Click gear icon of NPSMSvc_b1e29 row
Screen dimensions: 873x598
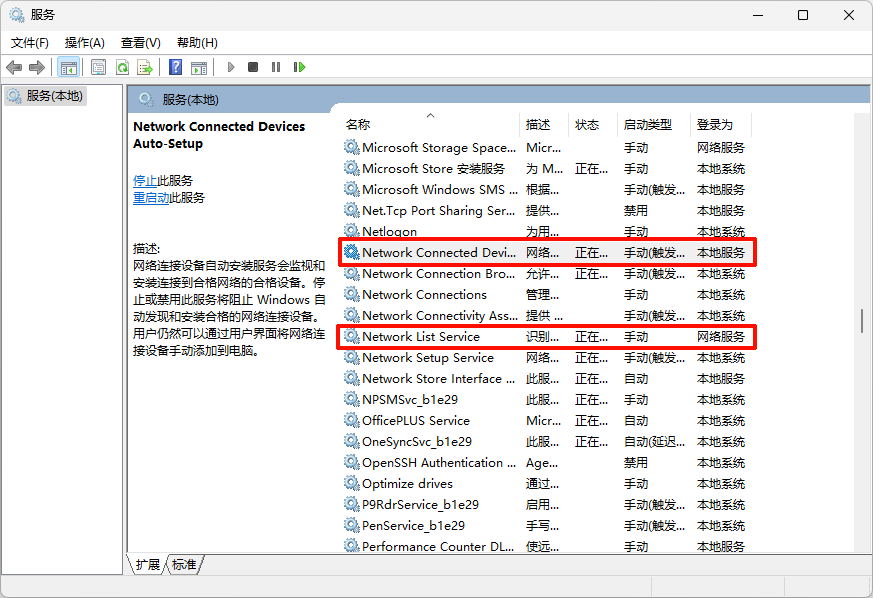[351, 399]
